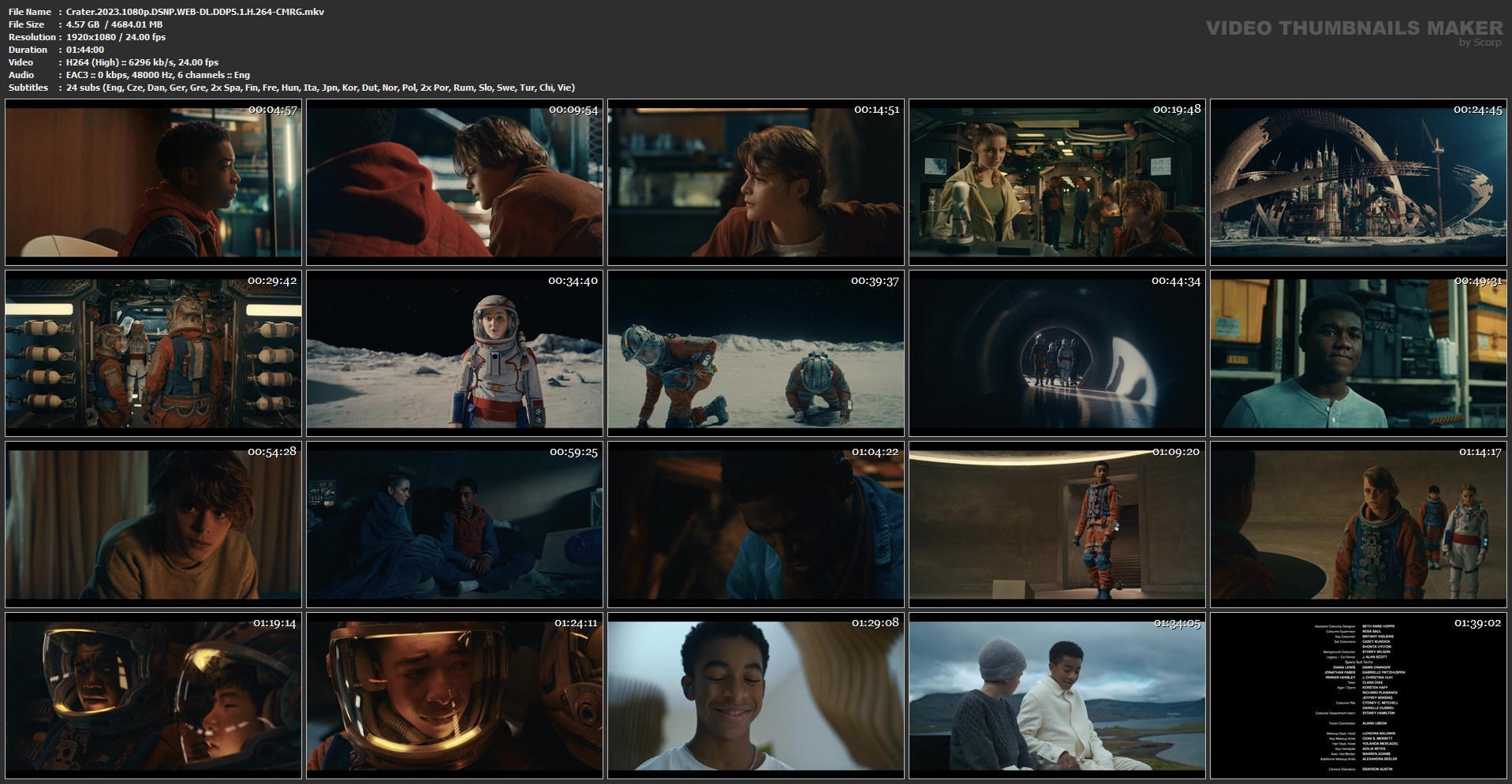Select the thumbnail at 00:24:45
The image size is (1512, 784).
[x=1358, y=182]
